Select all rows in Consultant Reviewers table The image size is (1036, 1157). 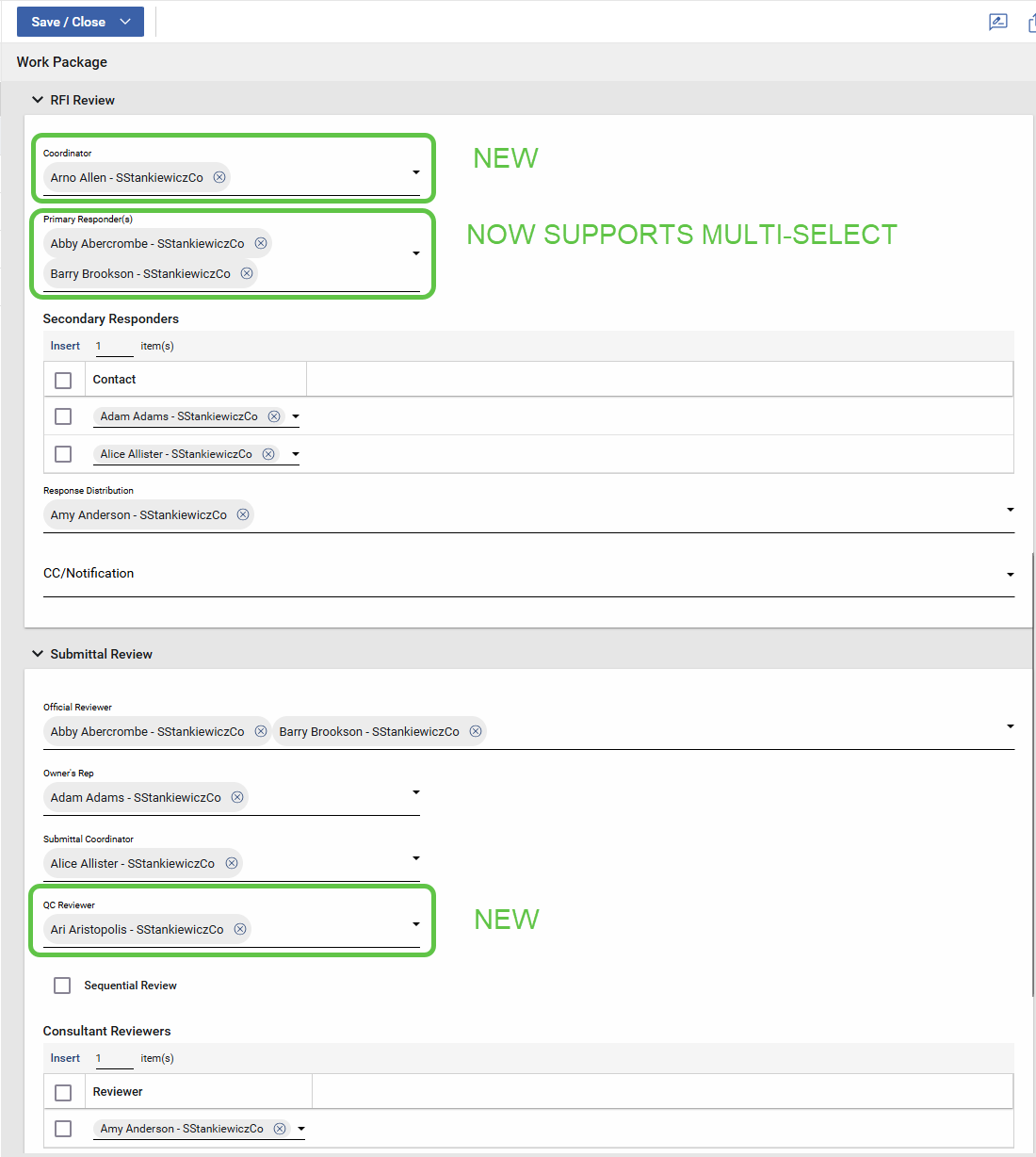(x=63, y=1092)
